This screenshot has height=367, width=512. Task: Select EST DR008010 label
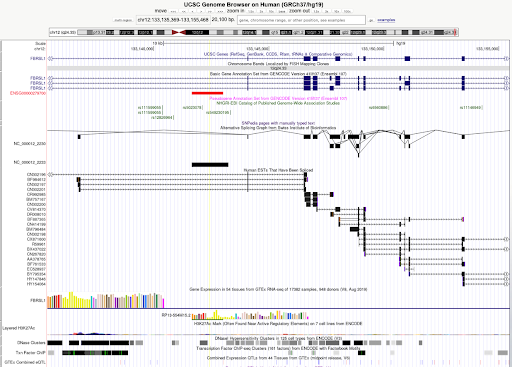point(36,215)
